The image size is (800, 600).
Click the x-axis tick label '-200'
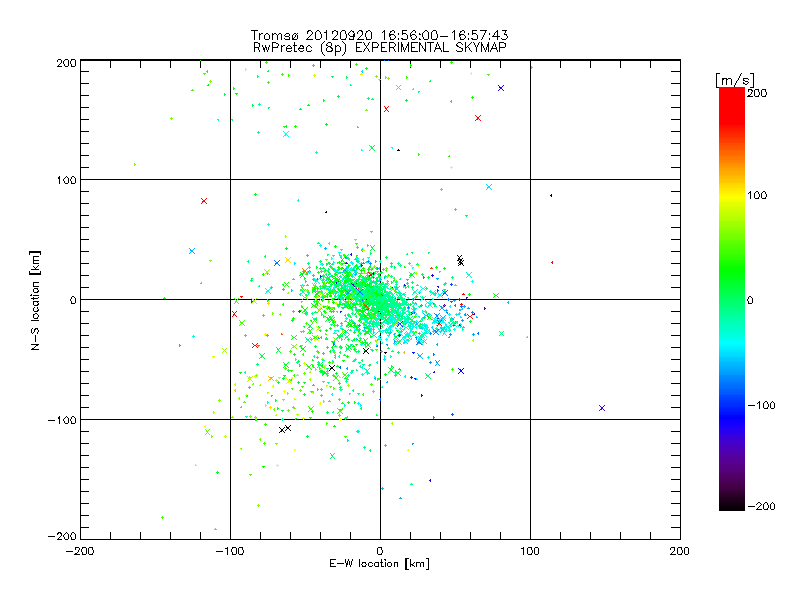[80, 551]
